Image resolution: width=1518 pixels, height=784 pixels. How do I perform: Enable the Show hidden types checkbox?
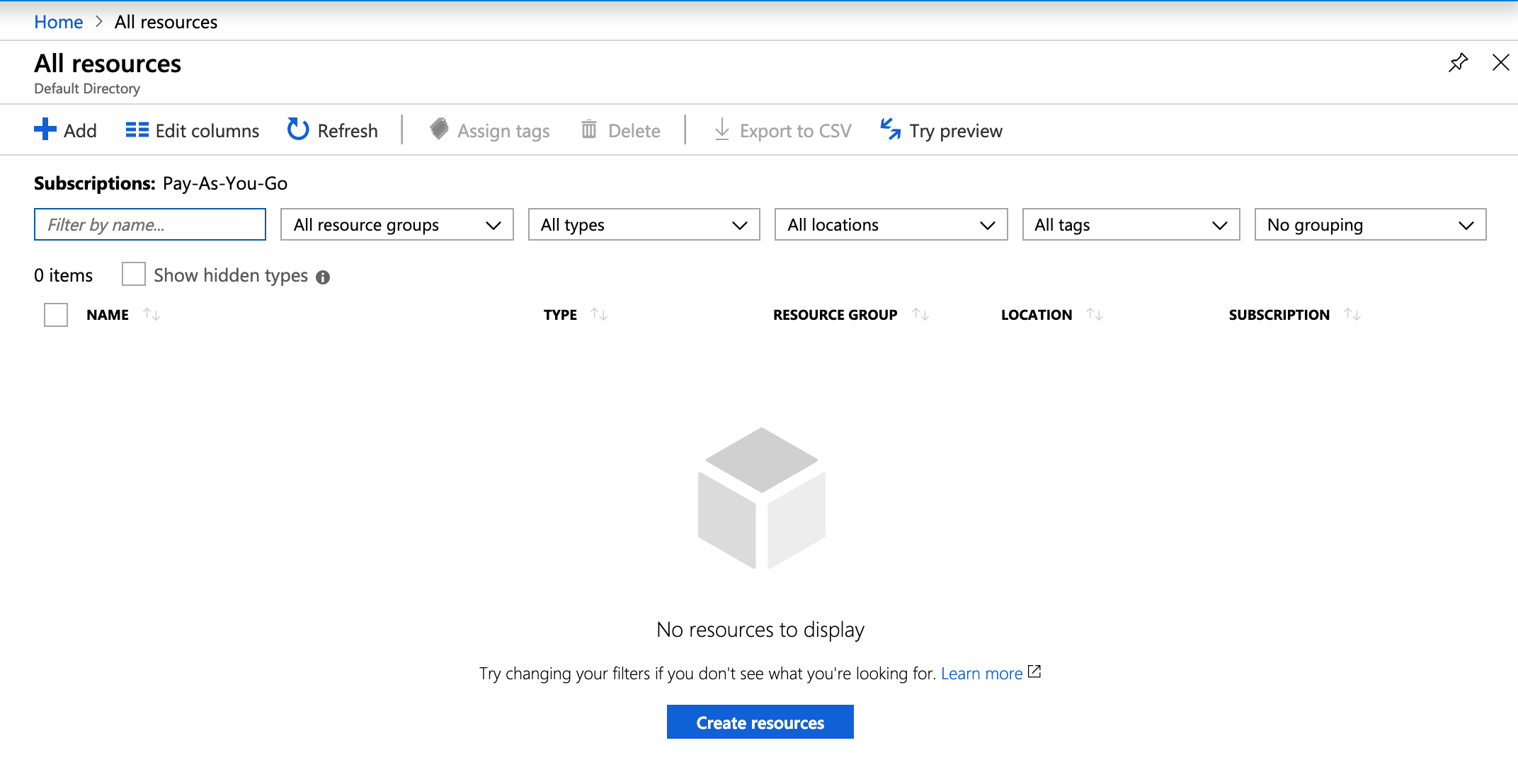point(134,275)
